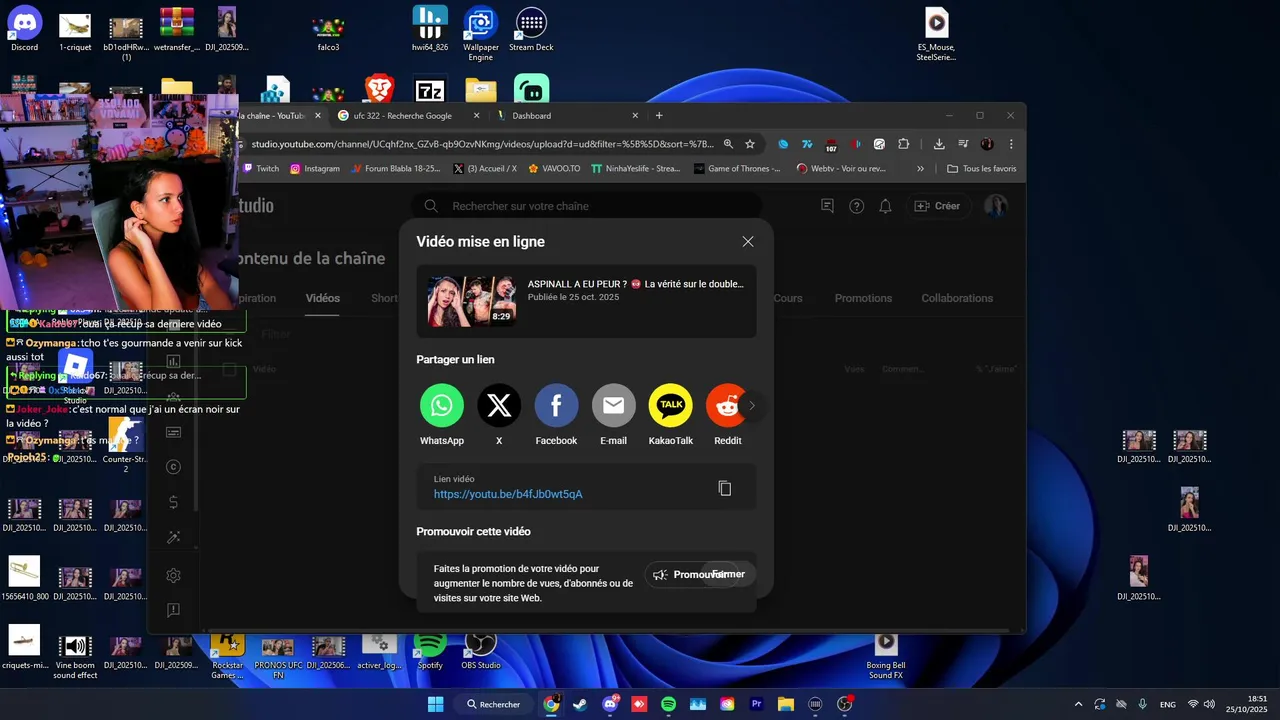Open the copyright sidebar icon

tap(173, 467)
